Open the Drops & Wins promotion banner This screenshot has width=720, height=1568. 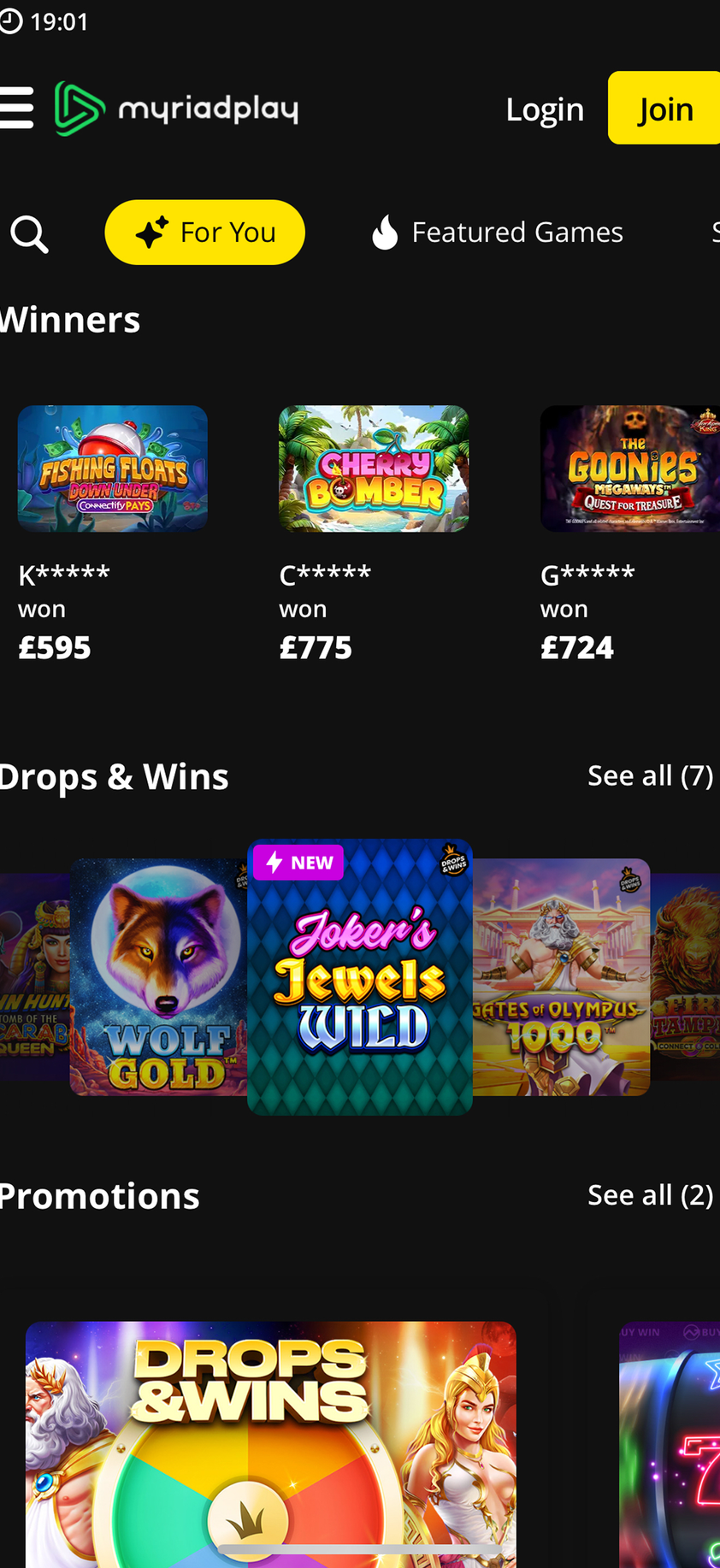[271, 1445]
